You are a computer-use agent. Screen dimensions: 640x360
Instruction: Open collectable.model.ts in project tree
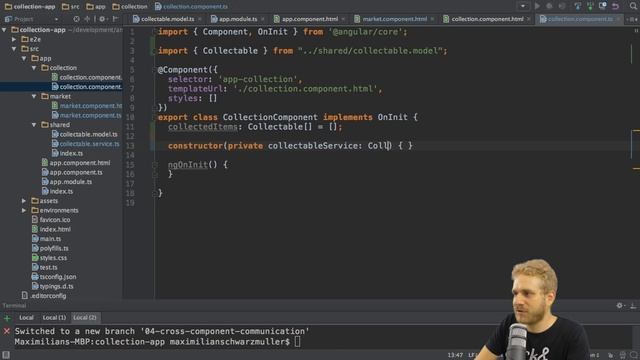pos(85,134)
